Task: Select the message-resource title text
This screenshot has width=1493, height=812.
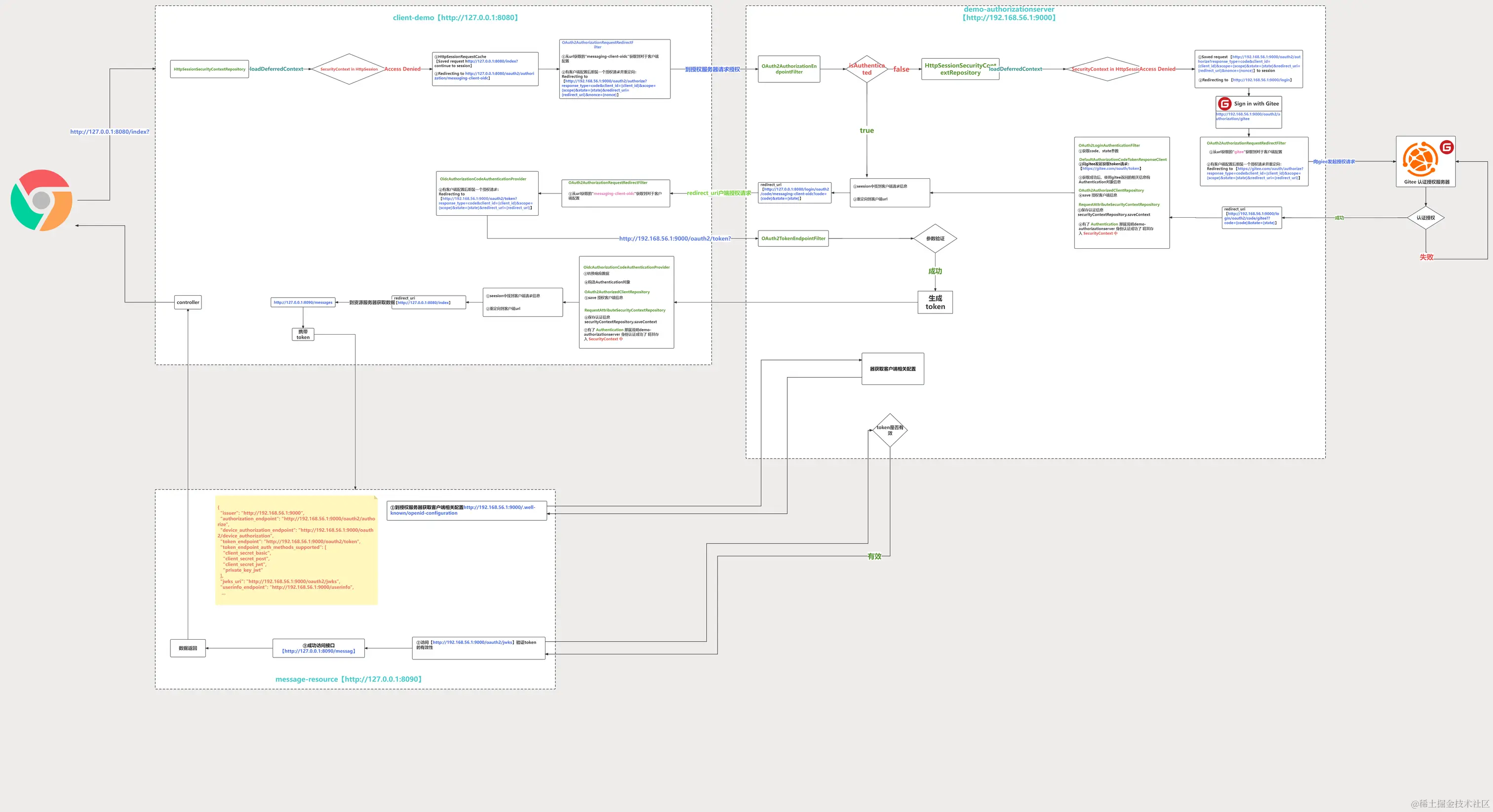Action: 349,679
